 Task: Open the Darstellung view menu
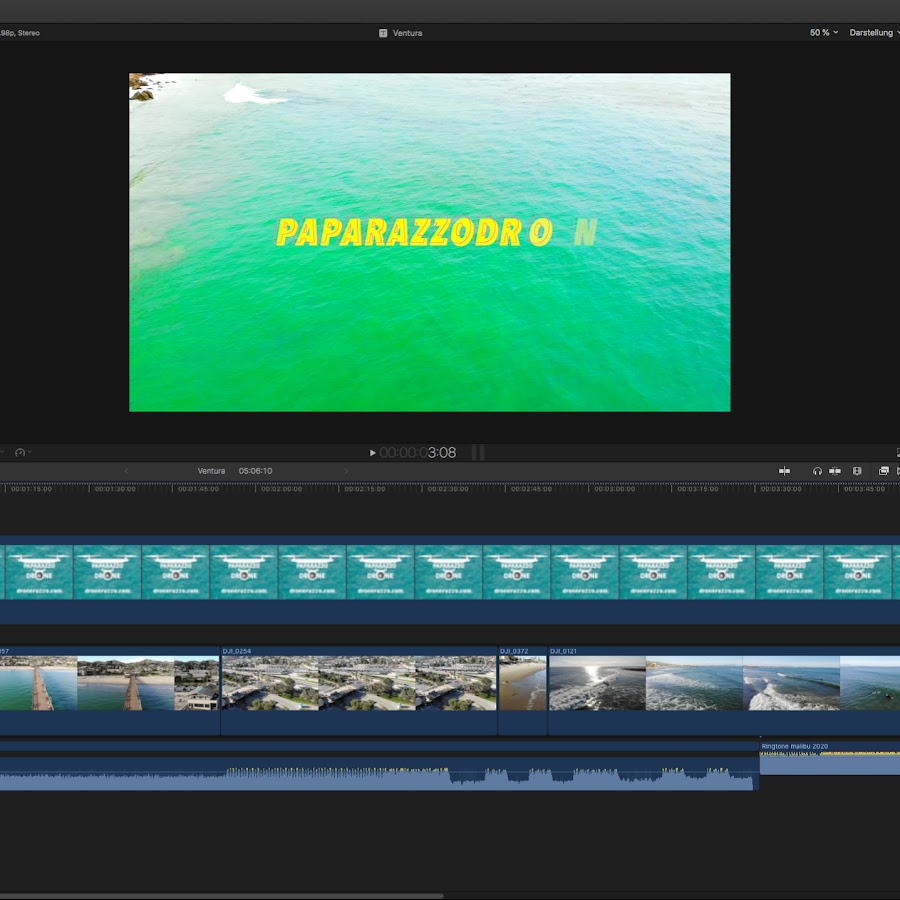874,33
